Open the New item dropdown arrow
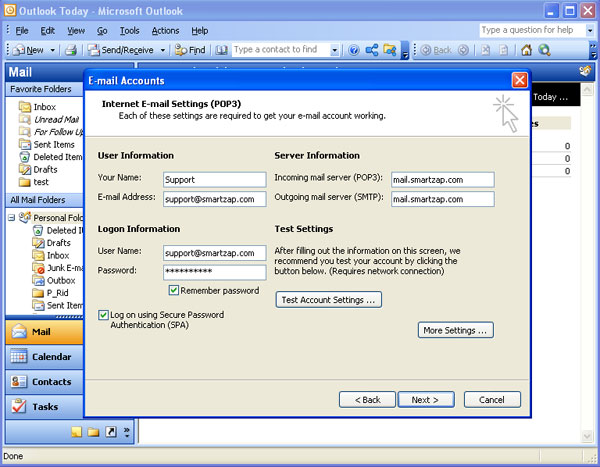Viewport: 600px width, 467px height. 52,50
